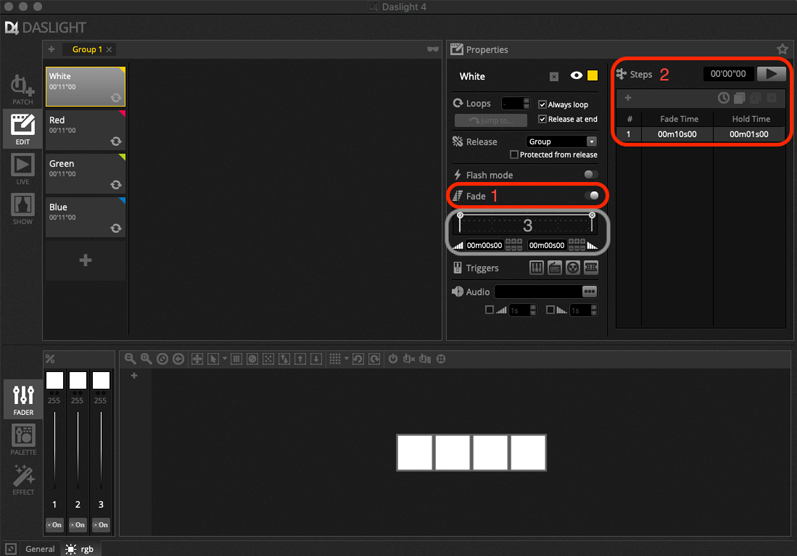Image resolution: width=797 pixels, height=556 pixels.
Task: Click the power icon in fixture toolbar
Action: (393, 359)
